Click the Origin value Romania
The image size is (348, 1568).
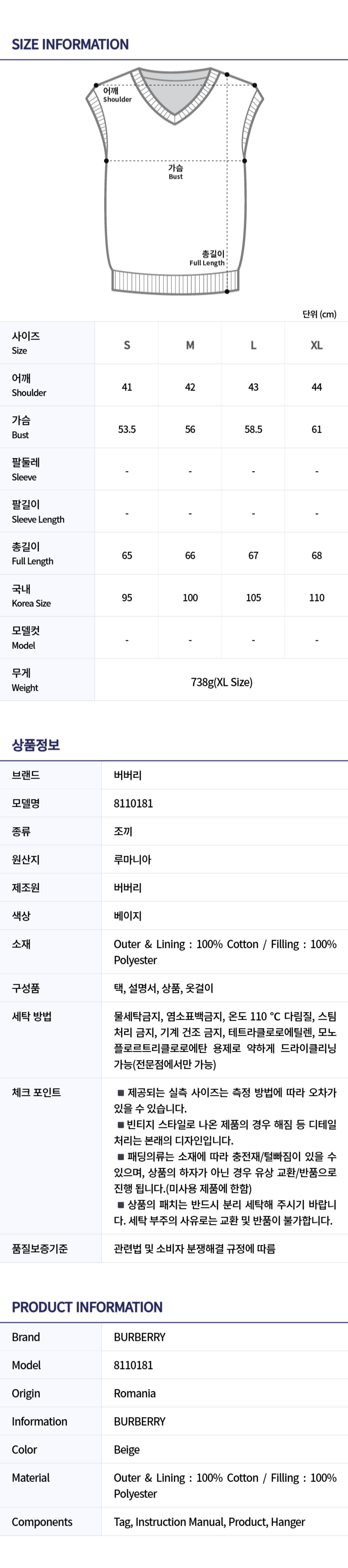click(x=134, y=1393)
